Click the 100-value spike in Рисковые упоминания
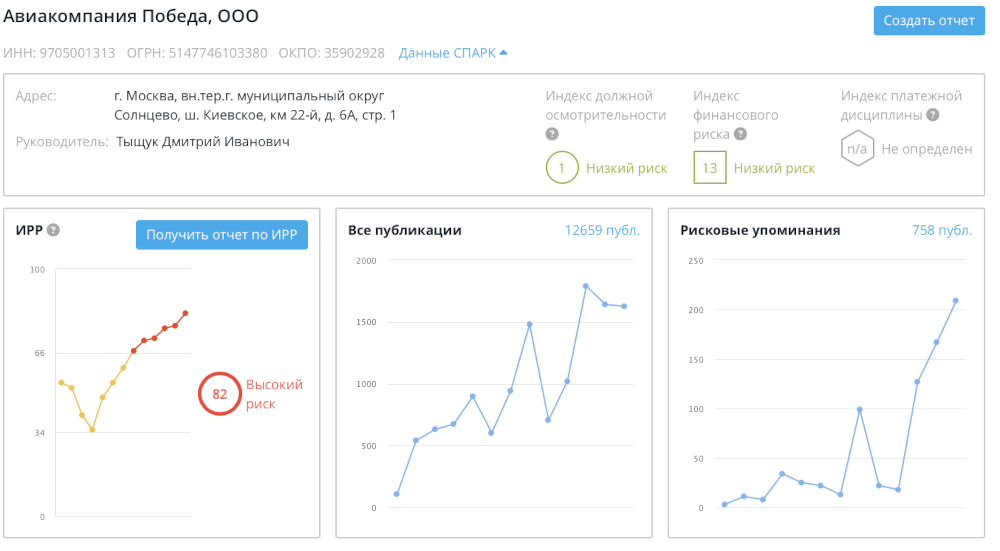Screen dimensions: 1000x551 coord(860,410)
